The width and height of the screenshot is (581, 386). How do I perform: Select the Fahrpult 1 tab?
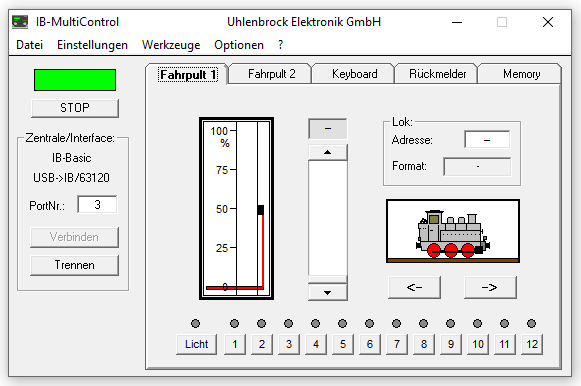tap(187, 74)
